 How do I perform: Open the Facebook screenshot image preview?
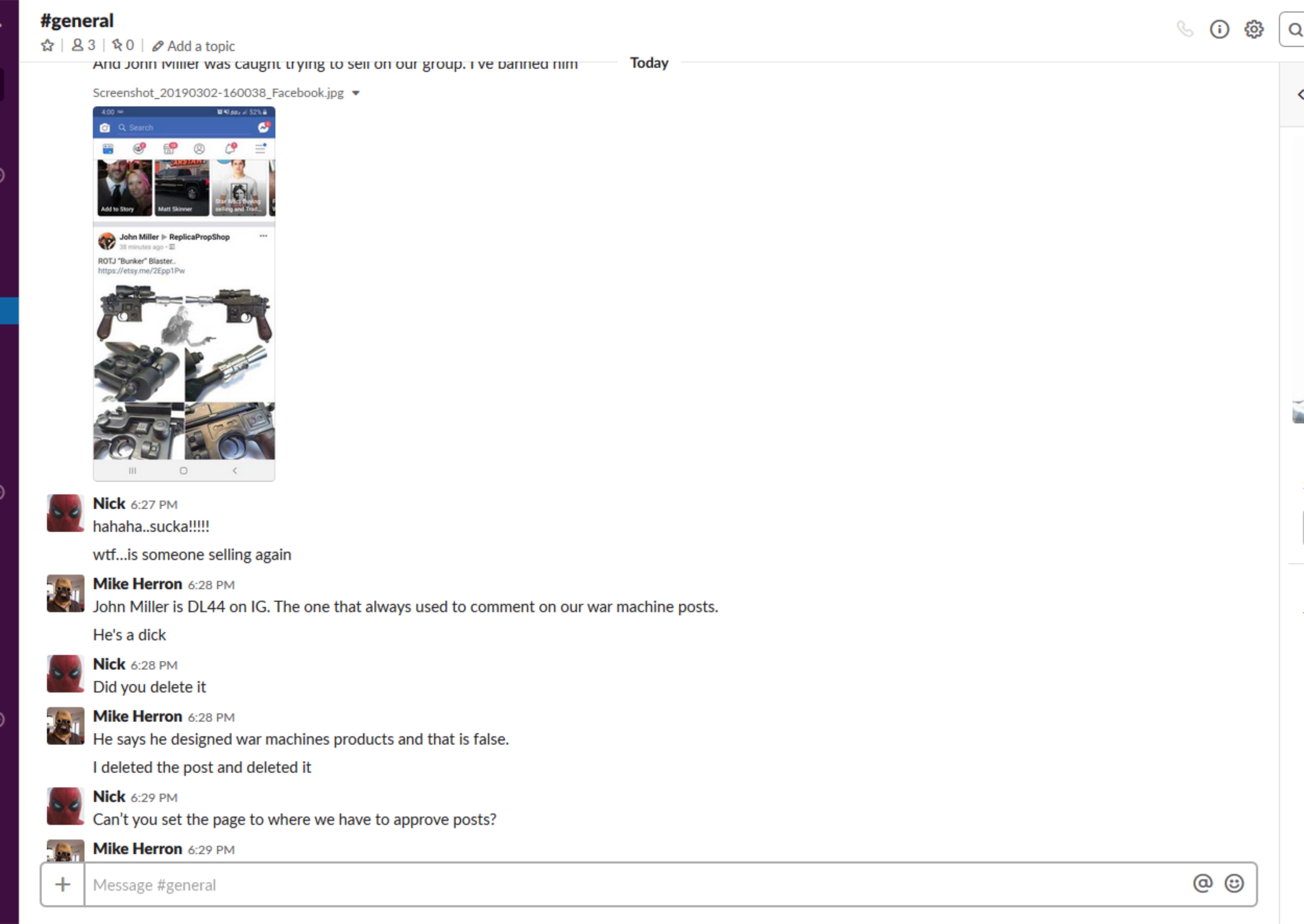(184, 294)
